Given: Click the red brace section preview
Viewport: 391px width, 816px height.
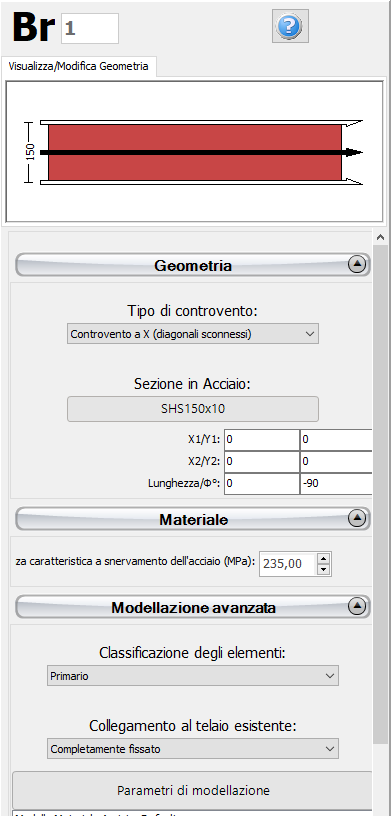Looking at the screenshot, I should pos(195,152).
